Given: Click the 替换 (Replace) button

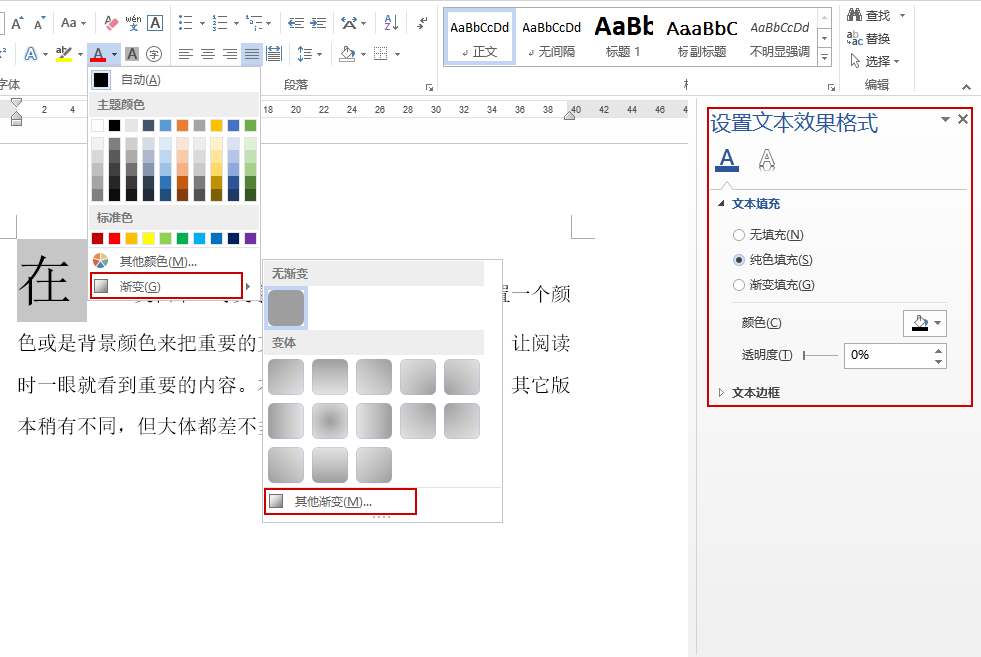Looking at the screenshot, I should coord(868,38).
